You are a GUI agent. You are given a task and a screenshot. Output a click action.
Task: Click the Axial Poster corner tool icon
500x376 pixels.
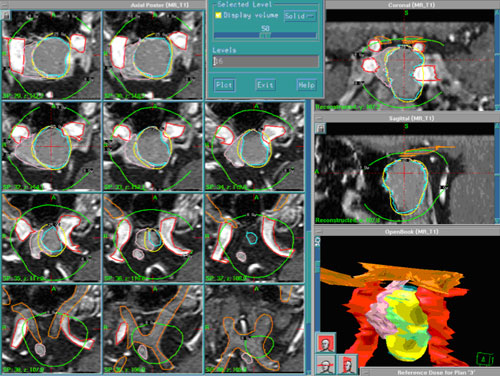click(6, 15)
